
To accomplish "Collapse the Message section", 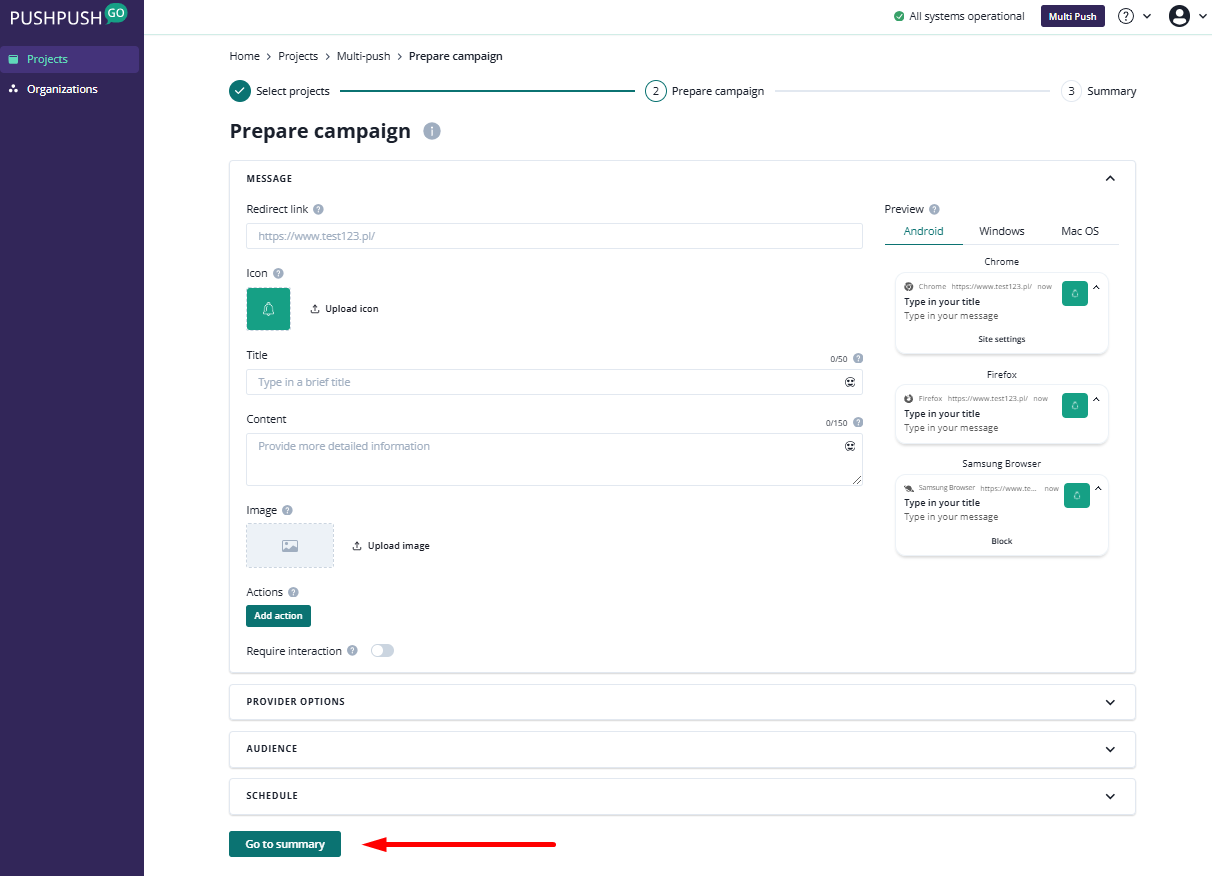I will (1110, 179).
